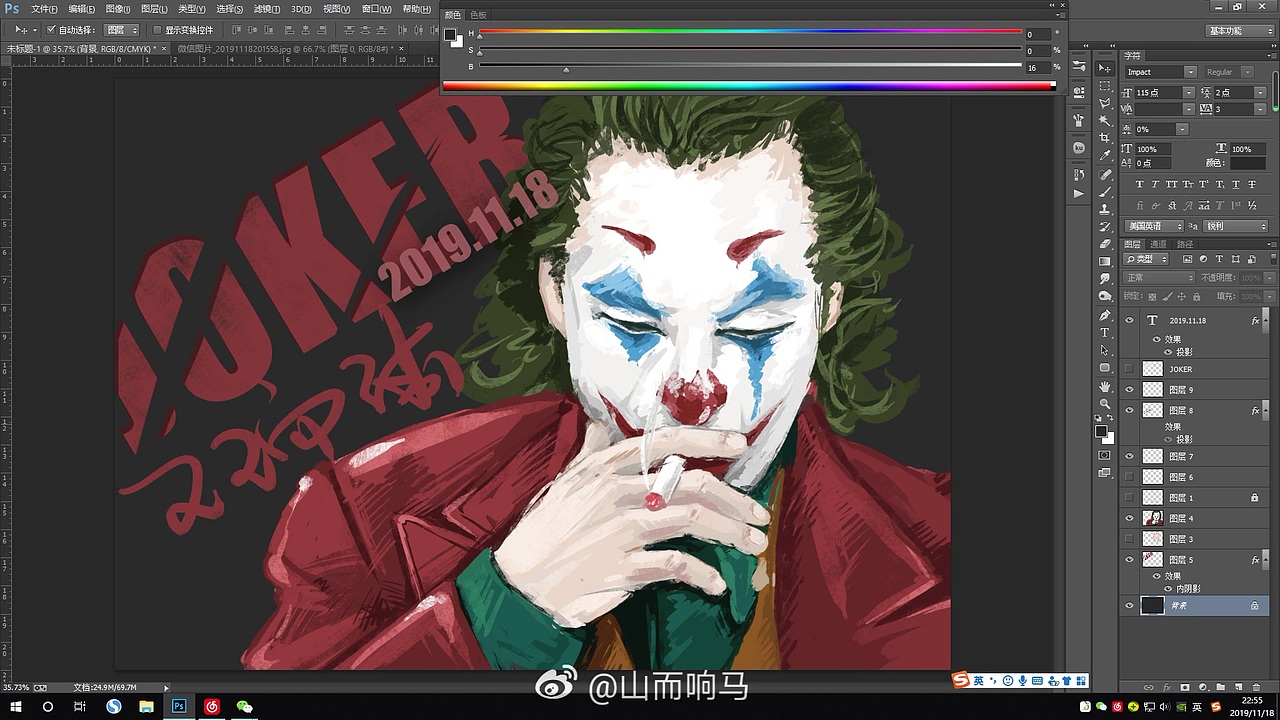Viewport: 1280px width, 720px height.
Task: Open the 正常 blend mode dropdown
Action: [x=1159, y=278]
